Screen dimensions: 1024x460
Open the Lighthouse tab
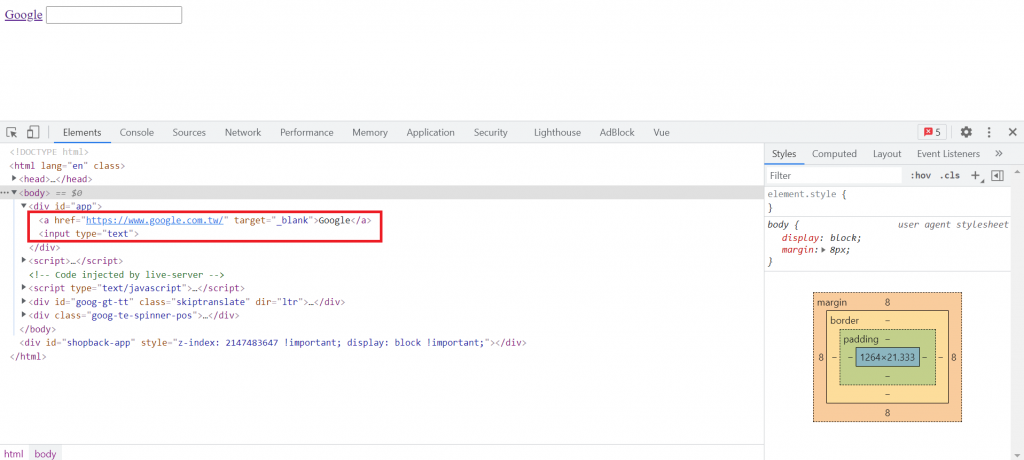[x=557, y=132]
